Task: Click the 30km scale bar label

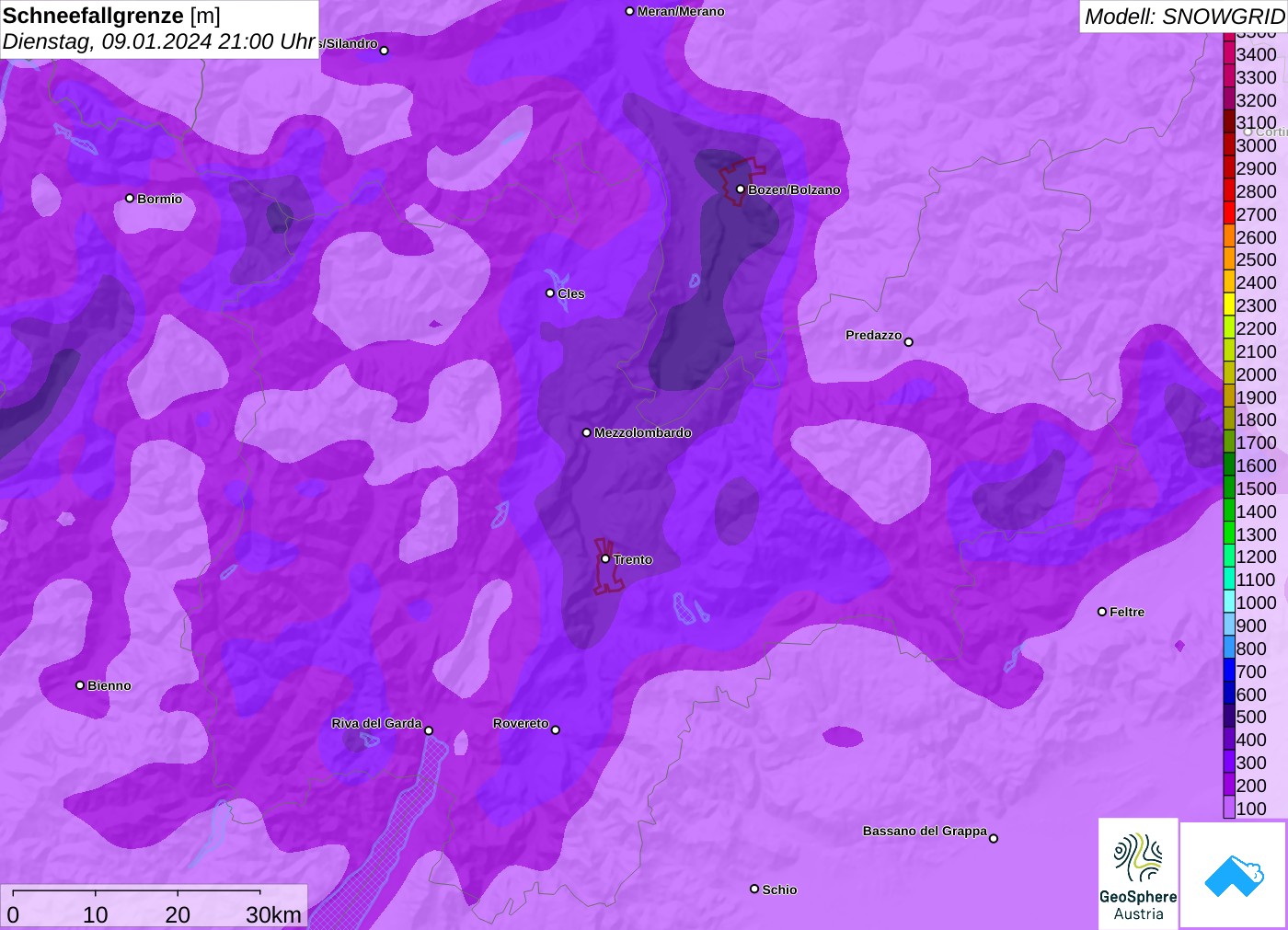Action: pos(273,914)
